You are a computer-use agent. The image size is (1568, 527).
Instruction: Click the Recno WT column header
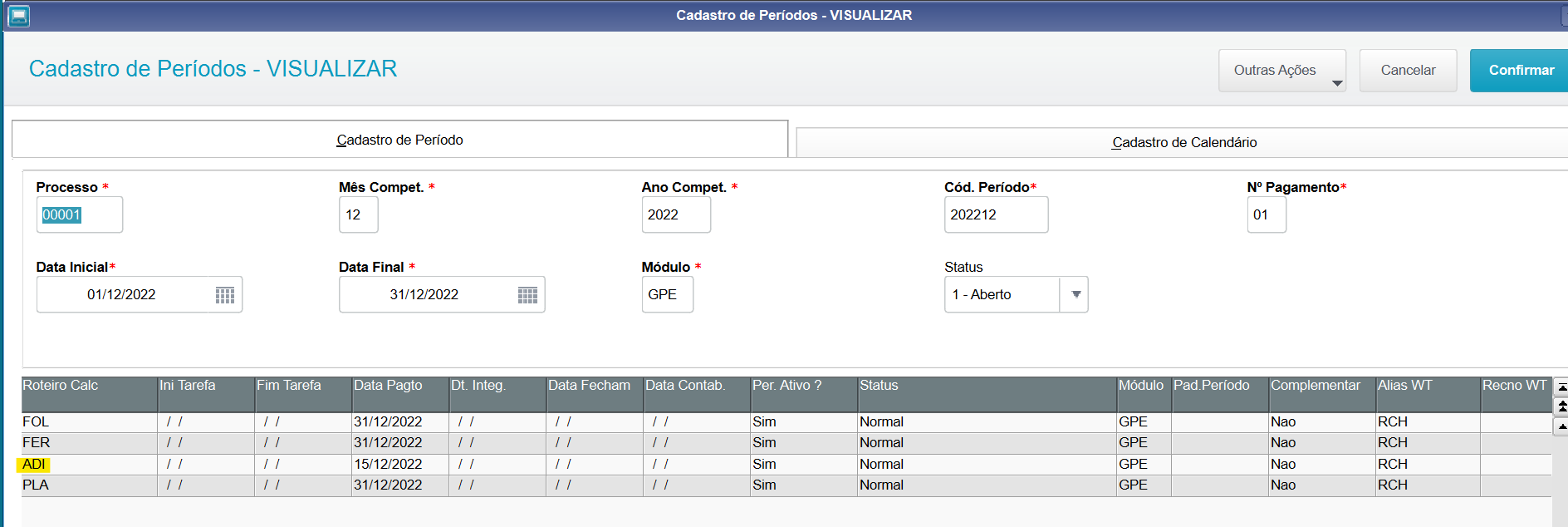click(x=1516, y=394)
